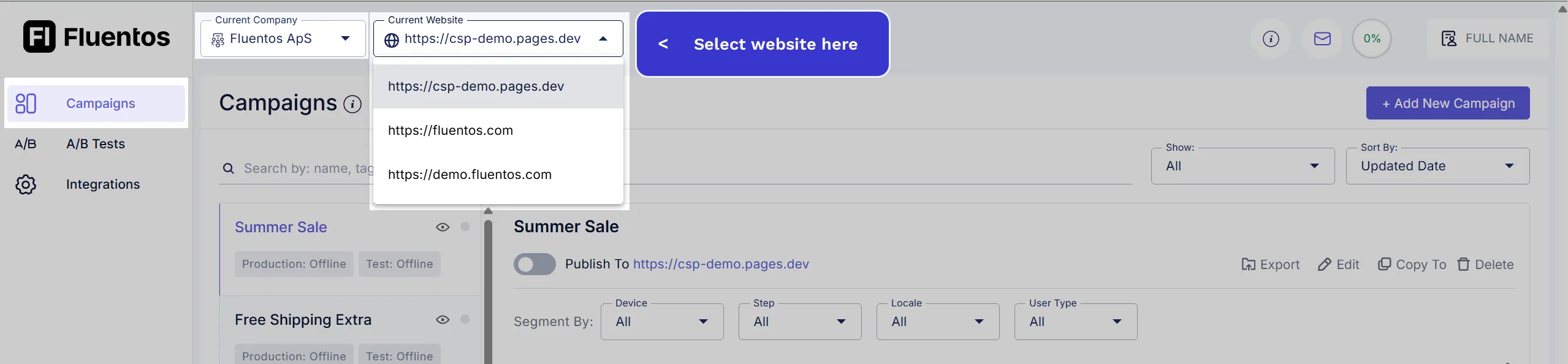
Task: Click Add New Campaign button
Action: (1448, 103)
